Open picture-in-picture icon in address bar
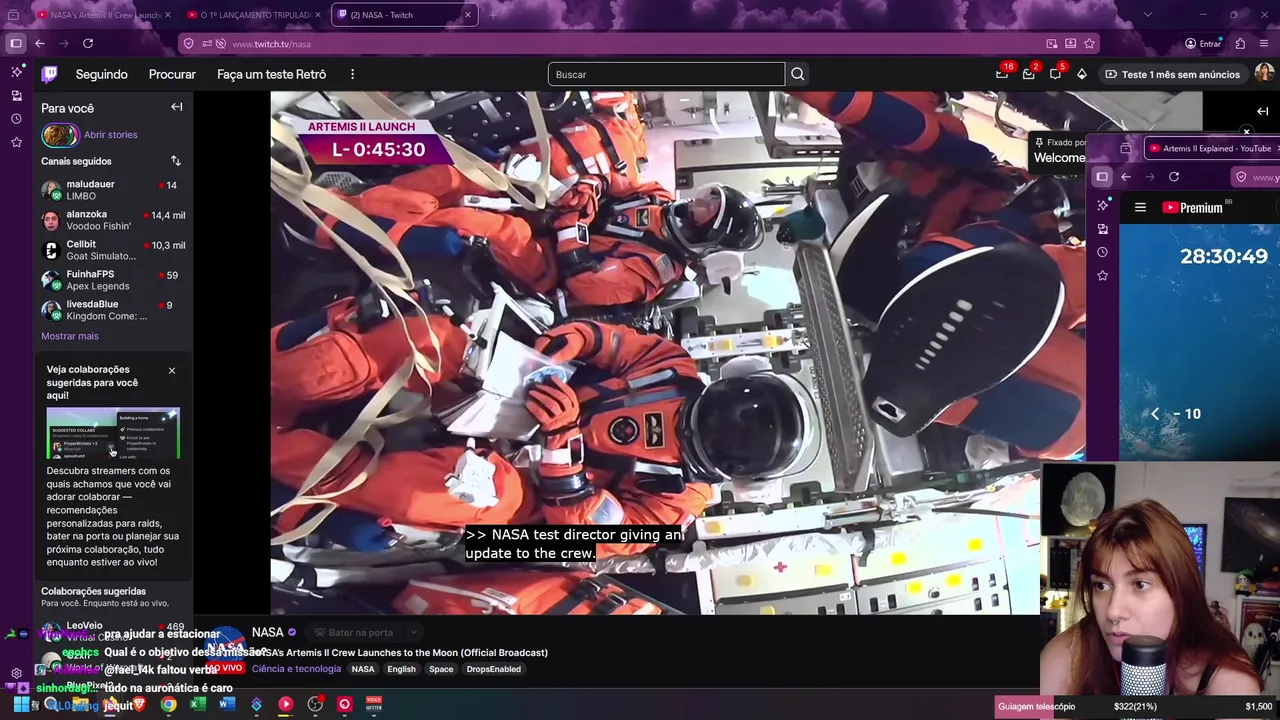This screenshot has height=720, width=1280. [1051, 44]
